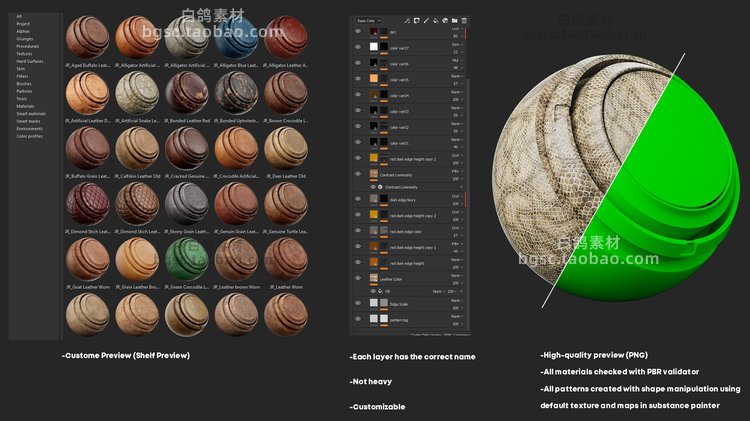The width and height of the screenshot is (750, 421).
Task: Open the Base Color channel dropdown
Action: 368,21
